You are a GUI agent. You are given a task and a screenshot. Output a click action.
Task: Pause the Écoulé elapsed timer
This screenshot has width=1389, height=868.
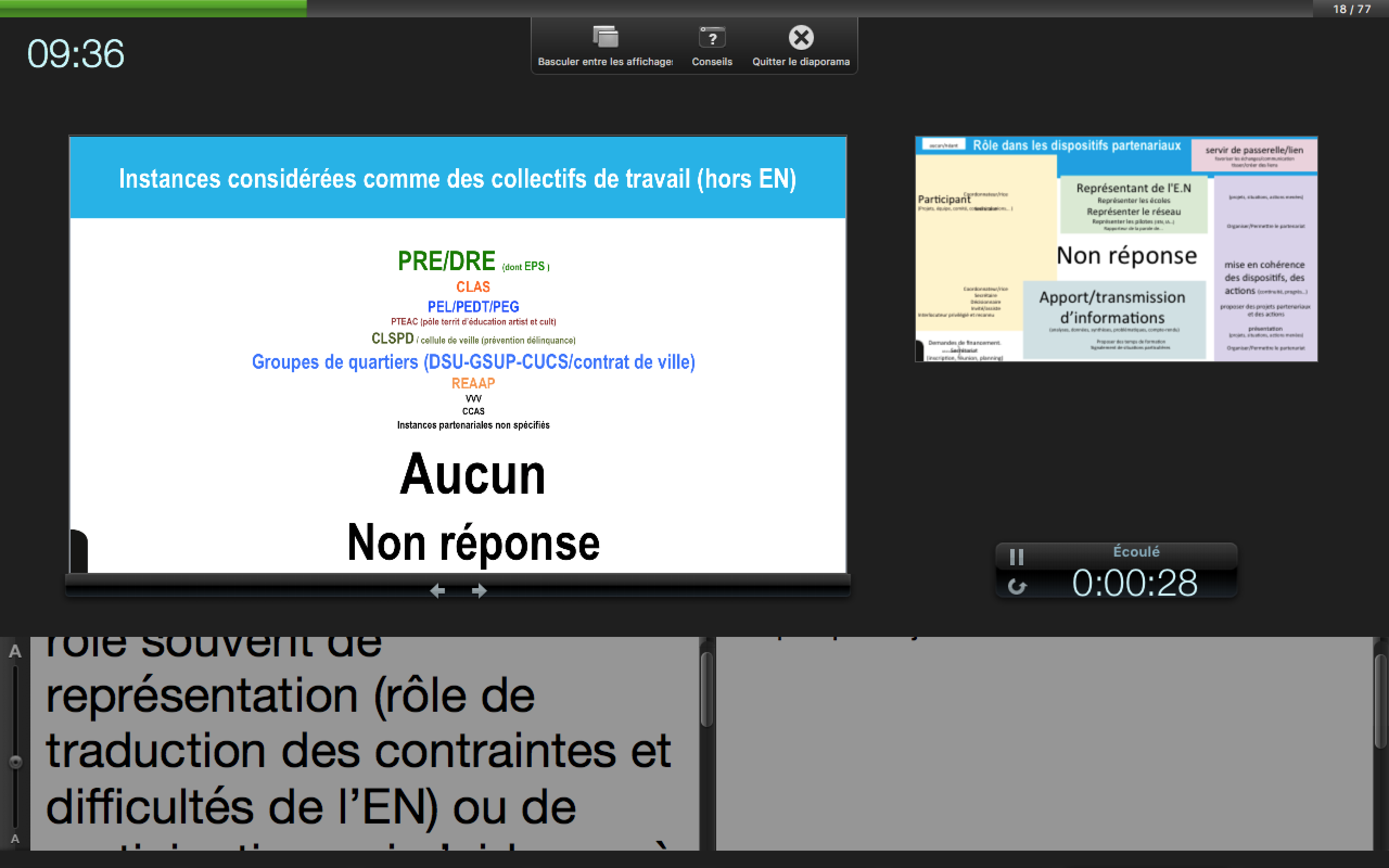coord(1016,556)
